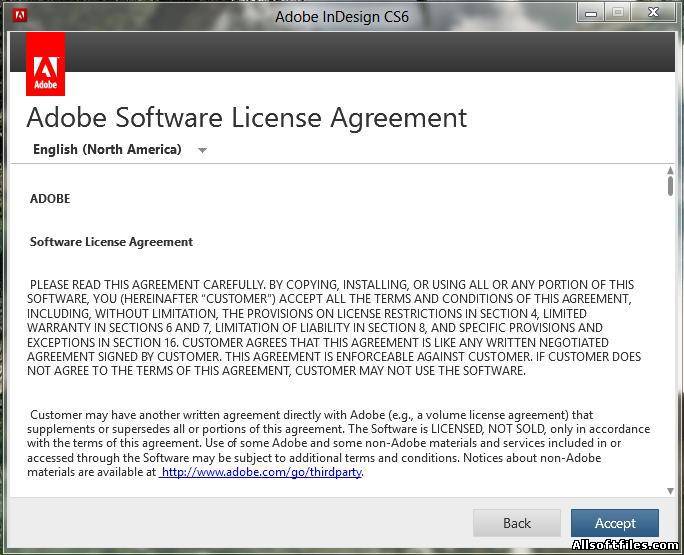684x555 pixels.
Task: Go back with the Back button
Action: pyautogui.click(x=517, y=523)
